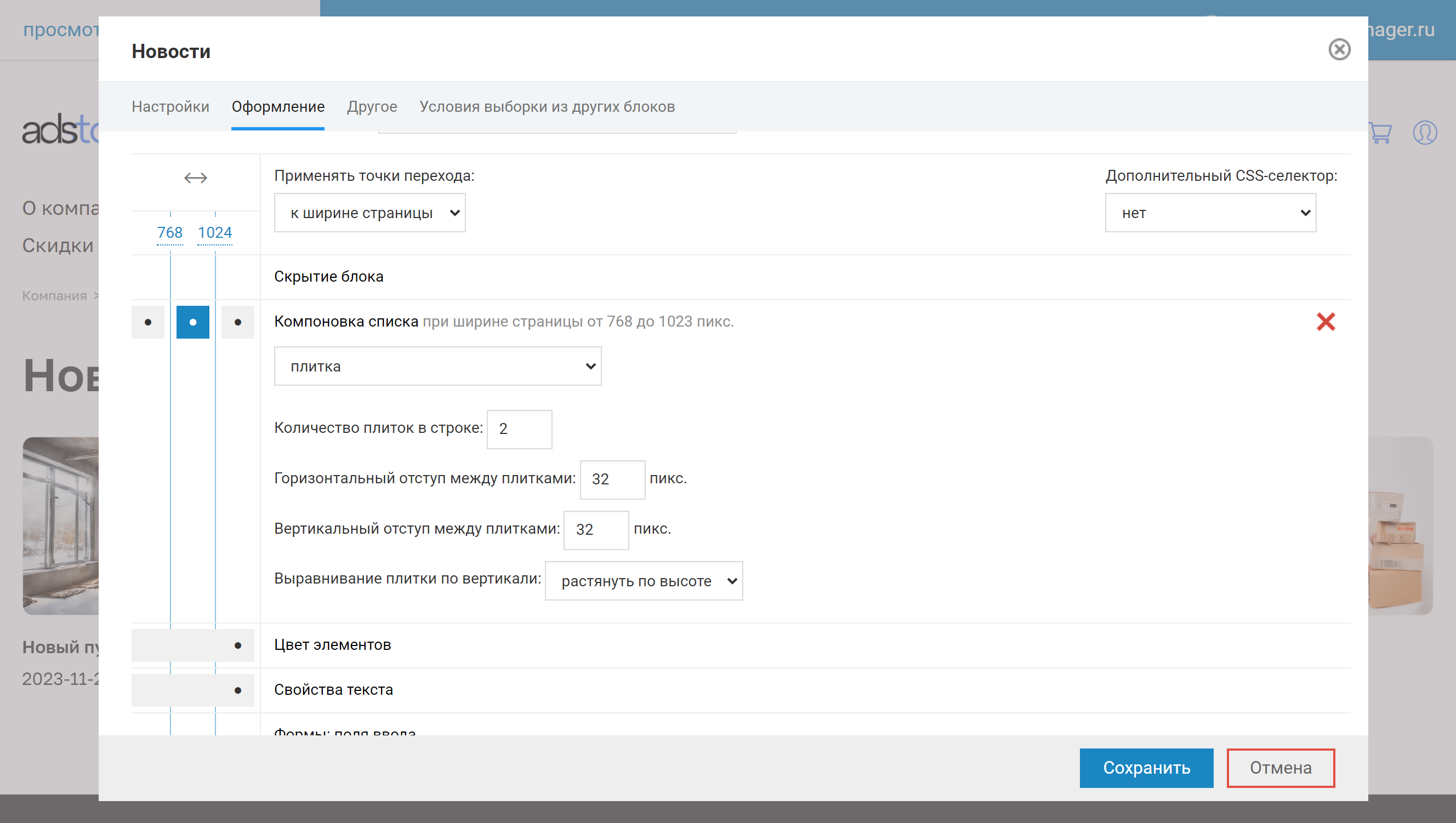Switch to the Настройки tab
The height and width of the screenshot is (823, 1456).
[x=170, y=107]
